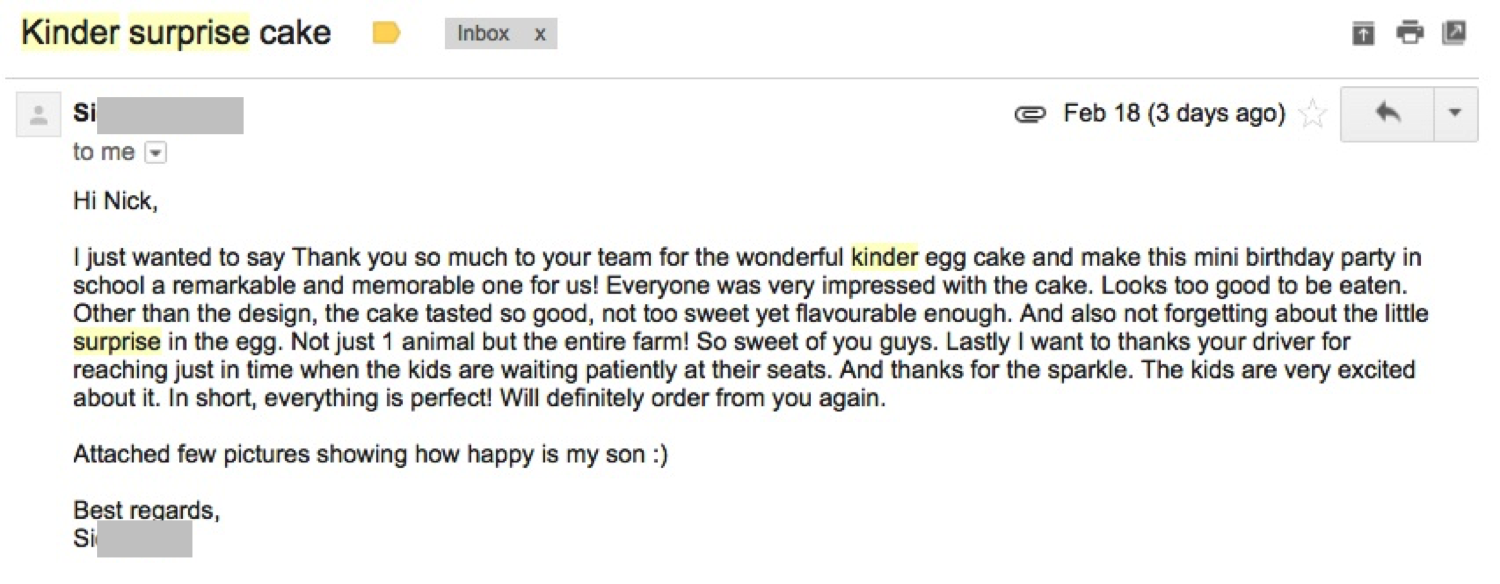Click the Inbox label chip

(x=484, y=33)
